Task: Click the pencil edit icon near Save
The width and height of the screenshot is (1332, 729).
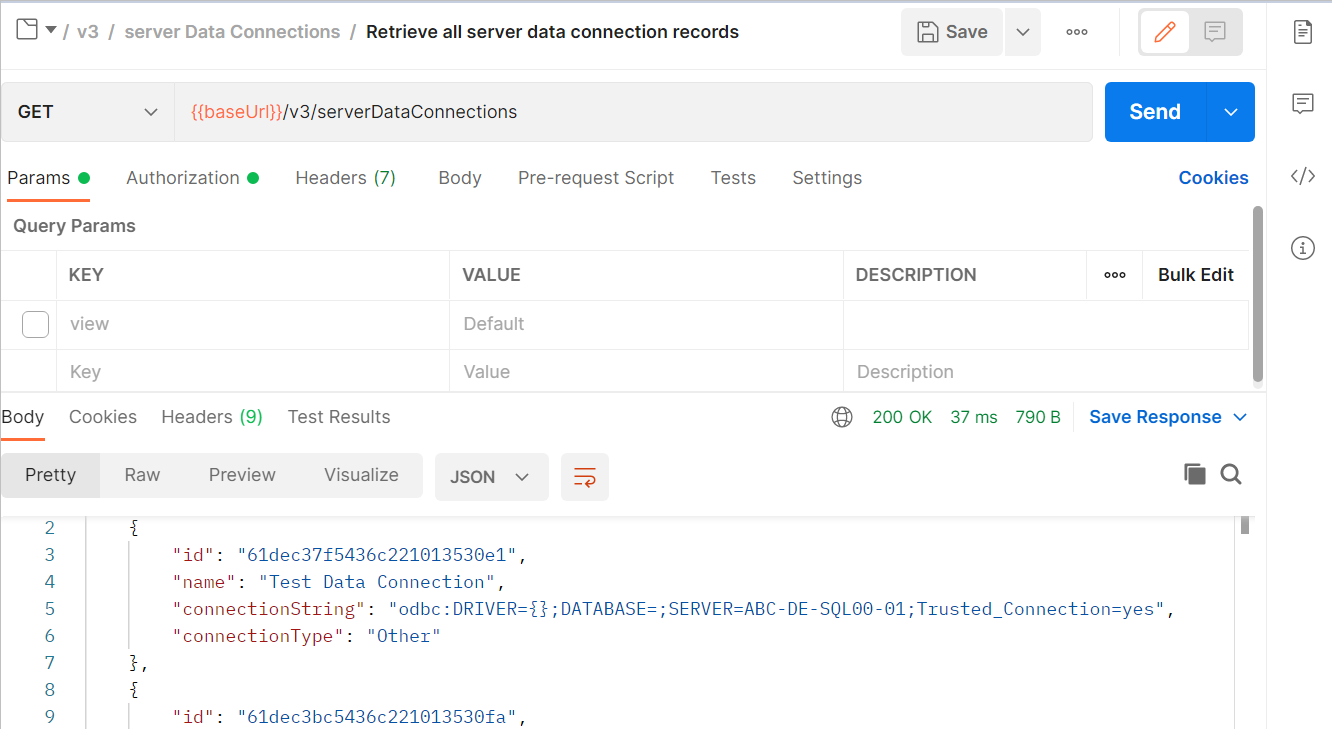Action: [x=1164, y=31]
